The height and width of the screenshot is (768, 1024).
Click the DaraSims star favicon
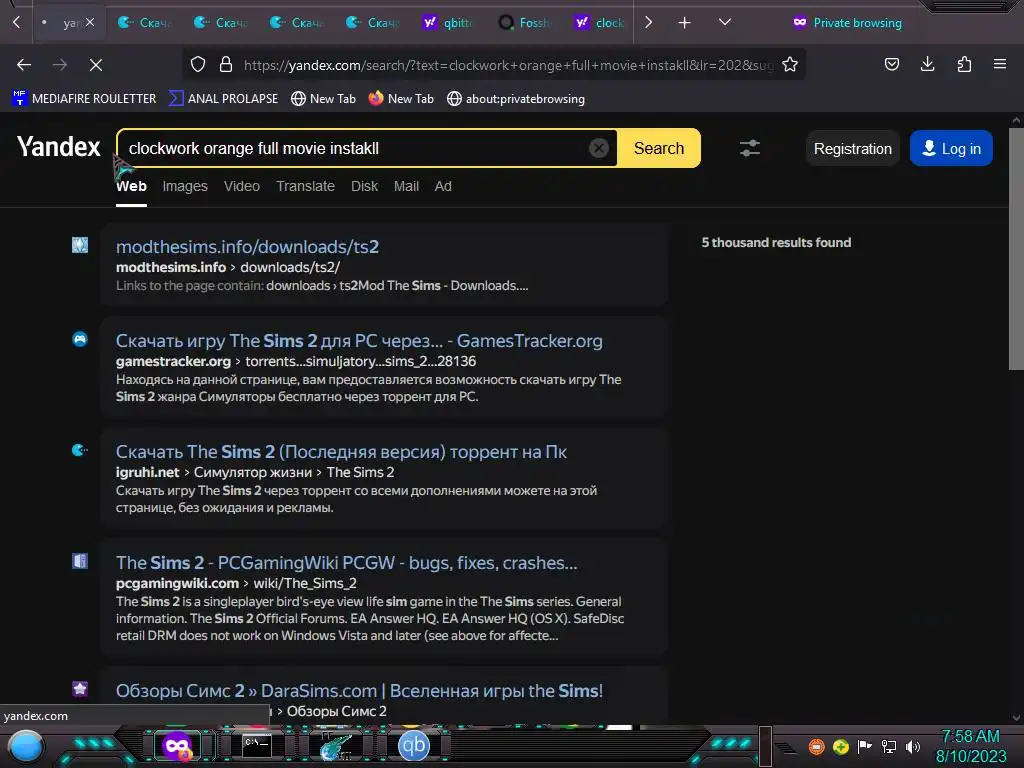coord(80,688)
